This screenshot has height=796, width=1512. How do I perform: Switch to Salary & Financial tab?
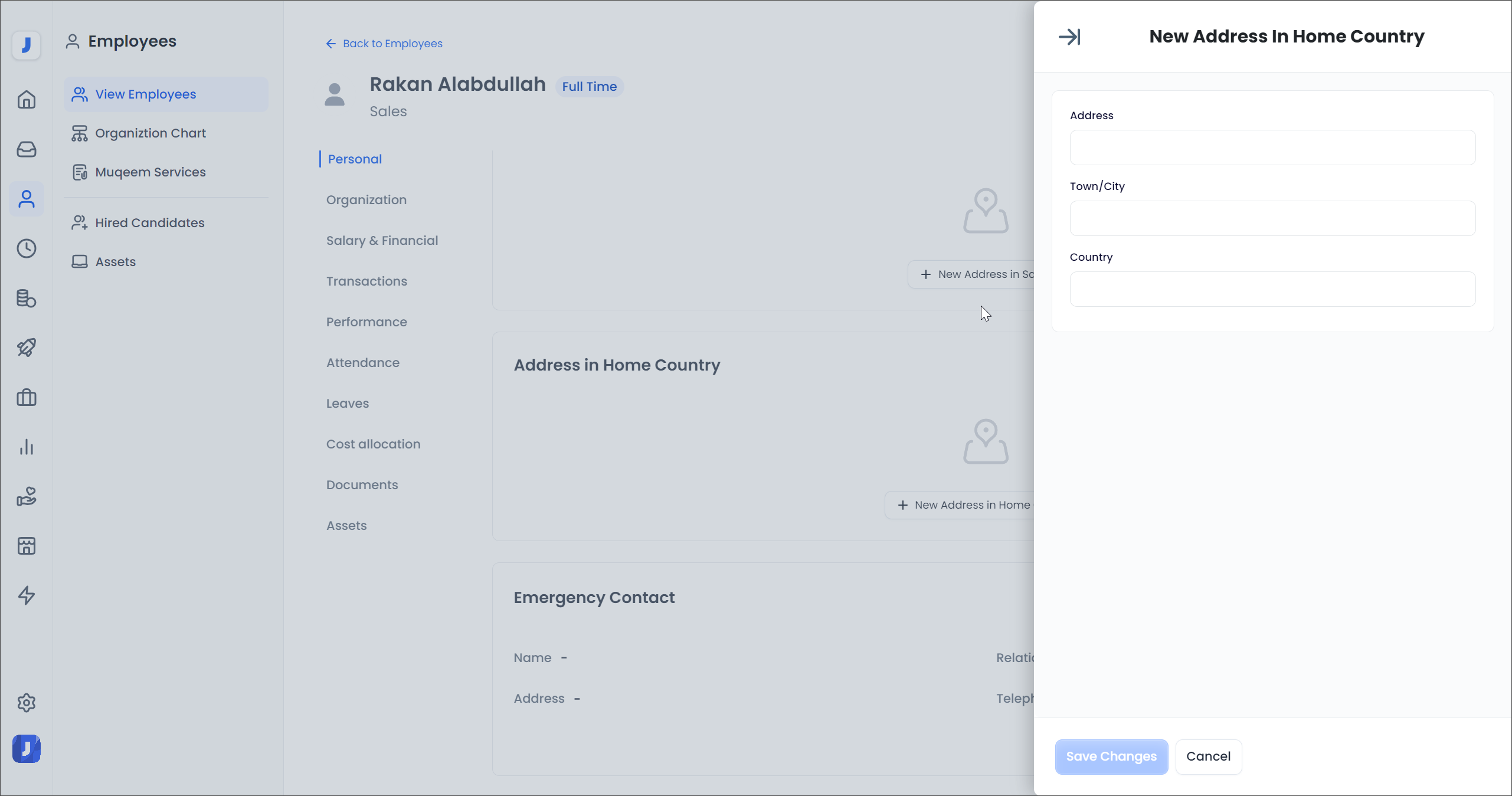tap(382, 241)
